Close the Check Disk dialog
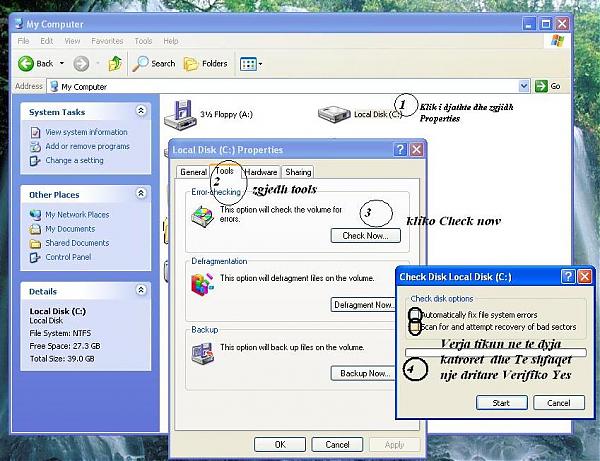Image resolution: width=600 pixels, height=461 pixels. click(x=585, y=276)
